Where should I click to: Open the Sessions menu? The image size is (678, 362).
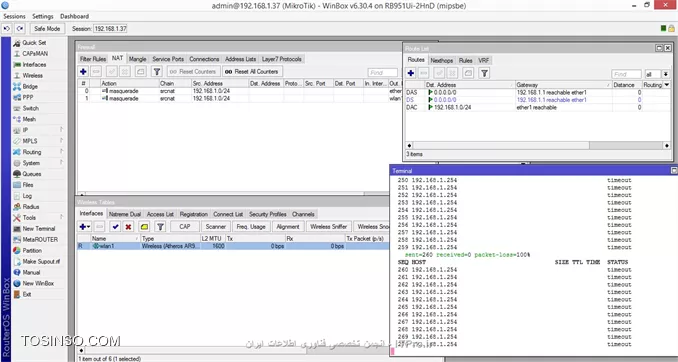coord(14,16)
